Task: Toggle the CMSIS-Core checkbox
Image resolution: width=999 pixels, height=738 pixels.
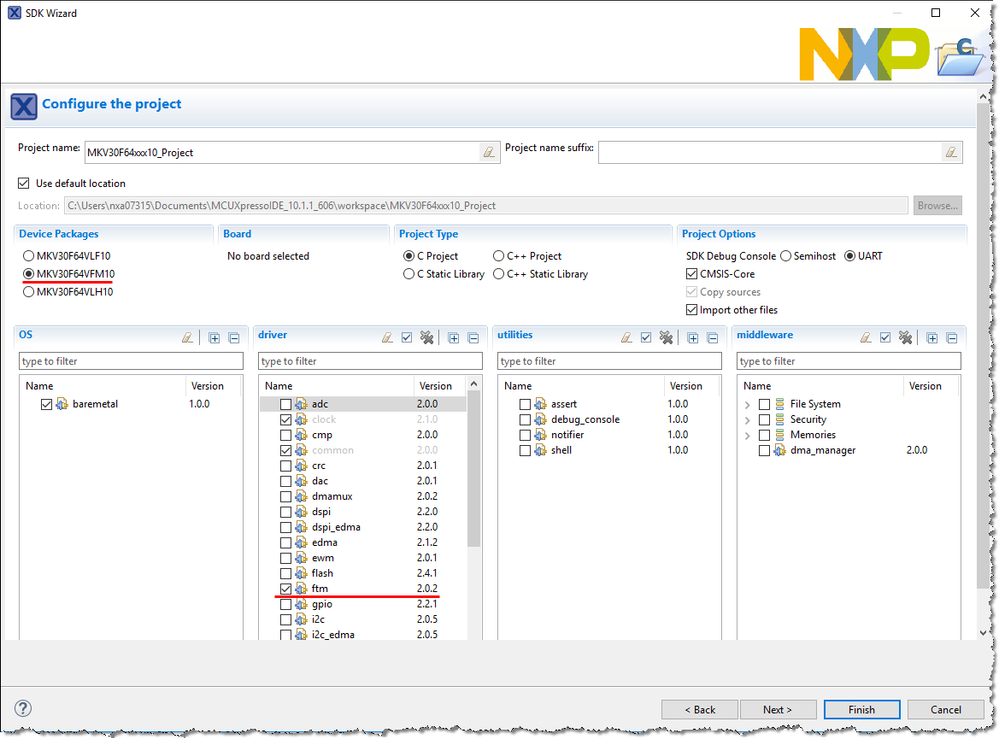Action: point(691,274)
